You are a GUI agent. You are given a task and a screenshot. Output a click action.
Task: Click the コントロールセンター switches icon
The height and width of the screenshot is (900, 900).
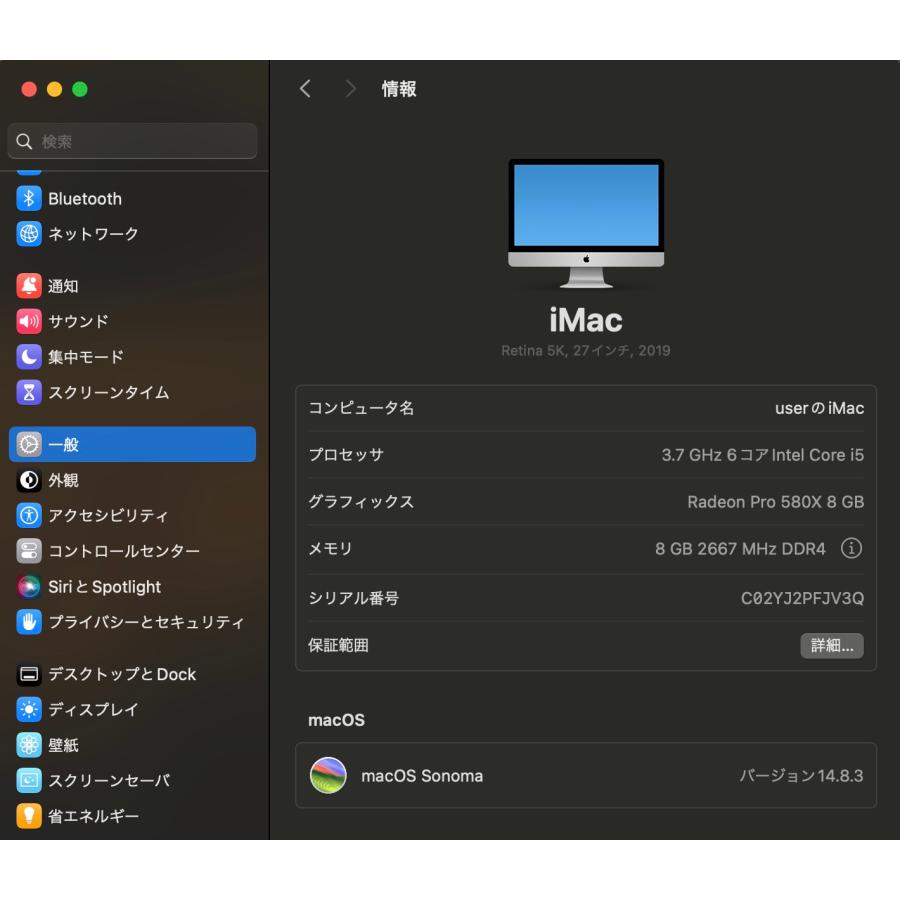pos(29,550)
